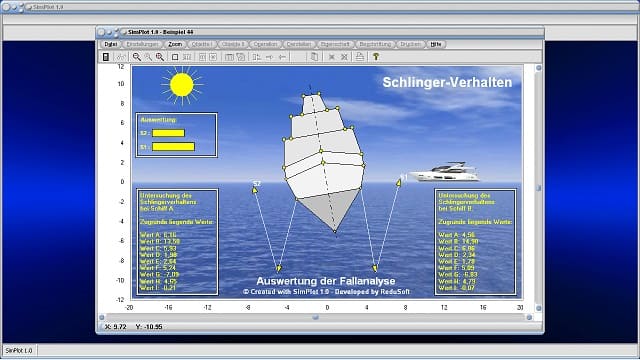Click the first magnifier zoom icon
The width and height of the screenshot is (640, 360).
tap(137, 57)
